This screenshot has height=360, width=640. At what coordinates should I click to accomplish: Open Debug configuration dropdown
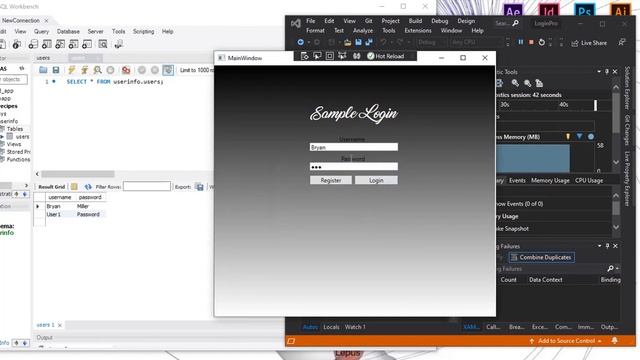(431, 42)
